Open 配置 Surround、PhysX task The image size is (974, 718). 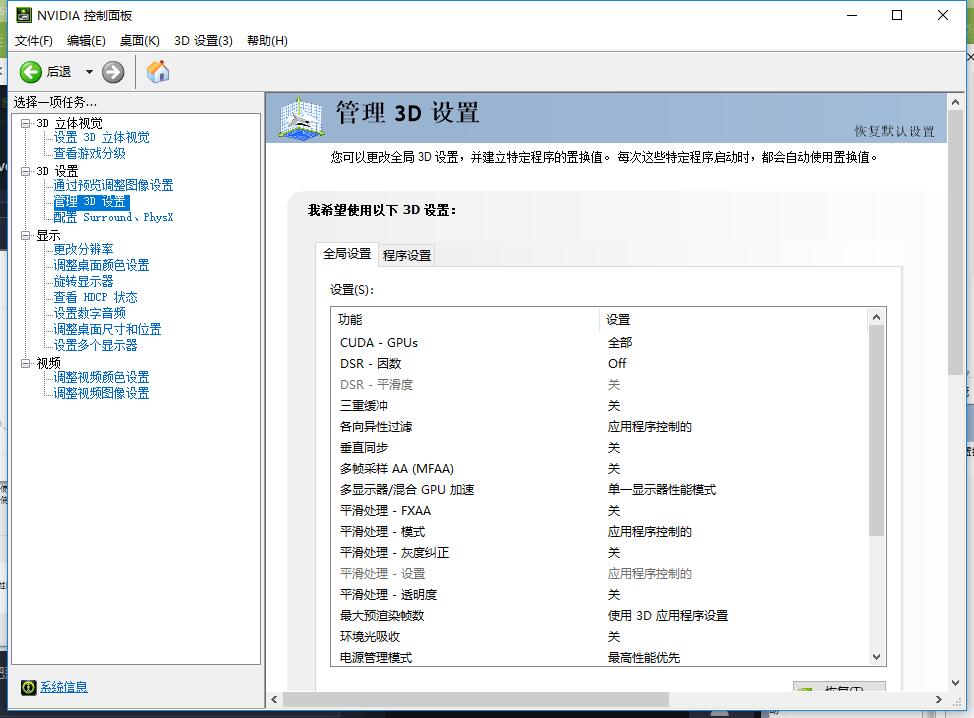[113, 217]
